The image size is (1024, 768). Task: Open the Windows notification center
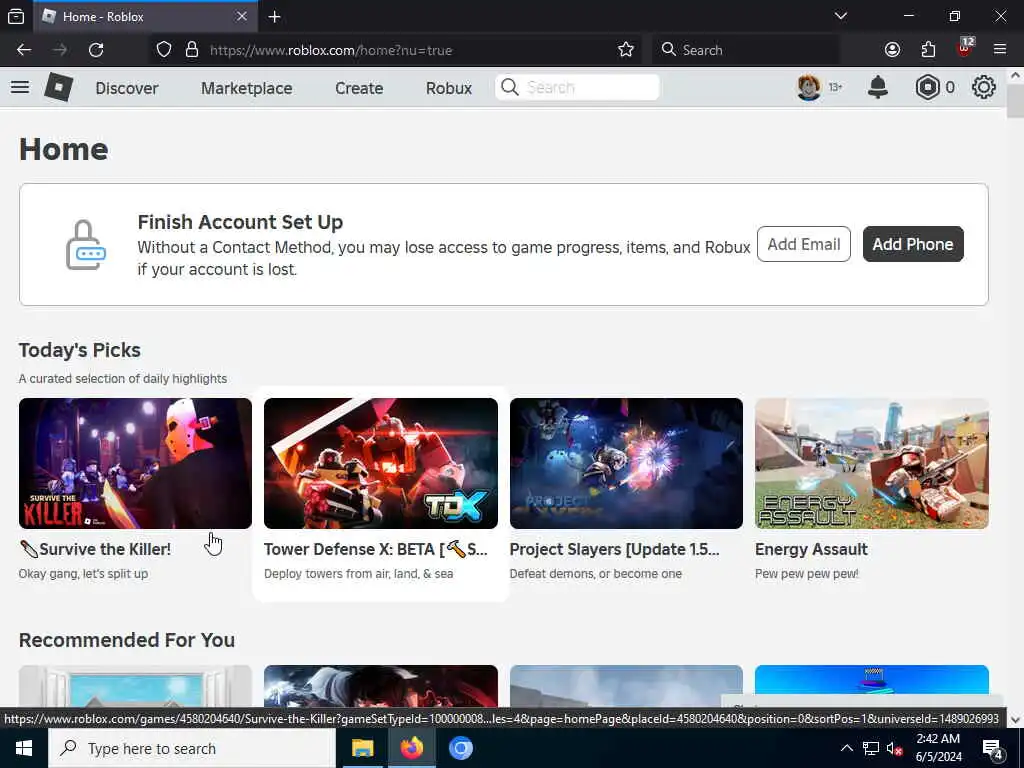(x=993, y=748)
